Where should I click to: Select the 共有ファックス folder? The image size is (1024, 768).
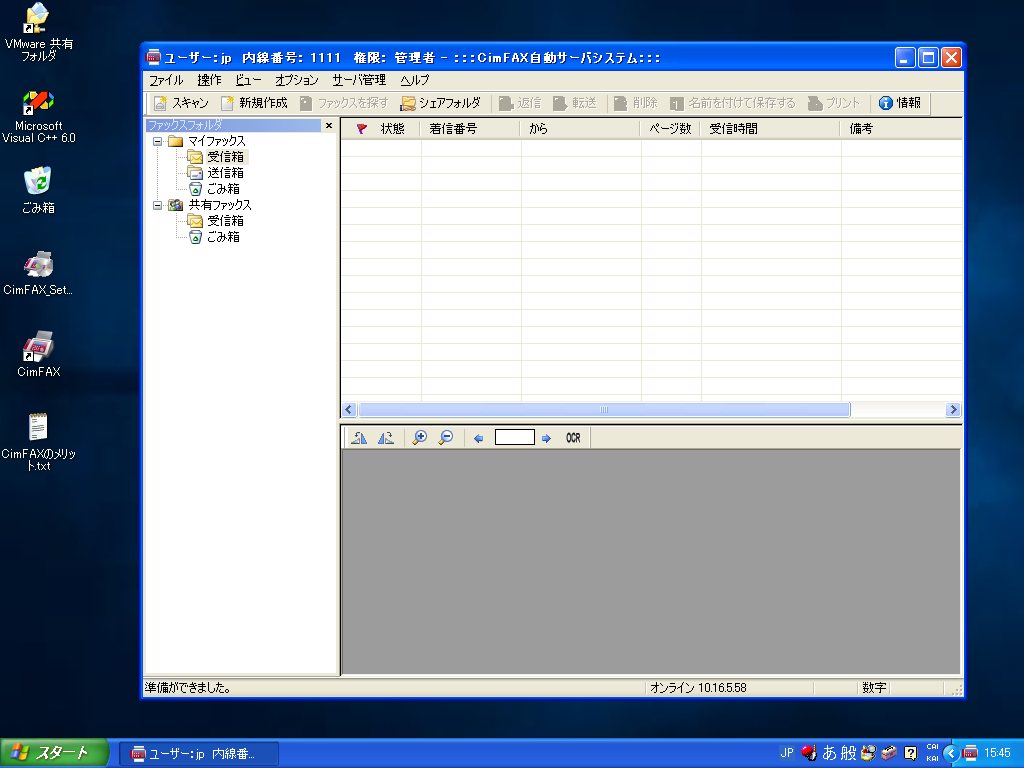point(220,205)
